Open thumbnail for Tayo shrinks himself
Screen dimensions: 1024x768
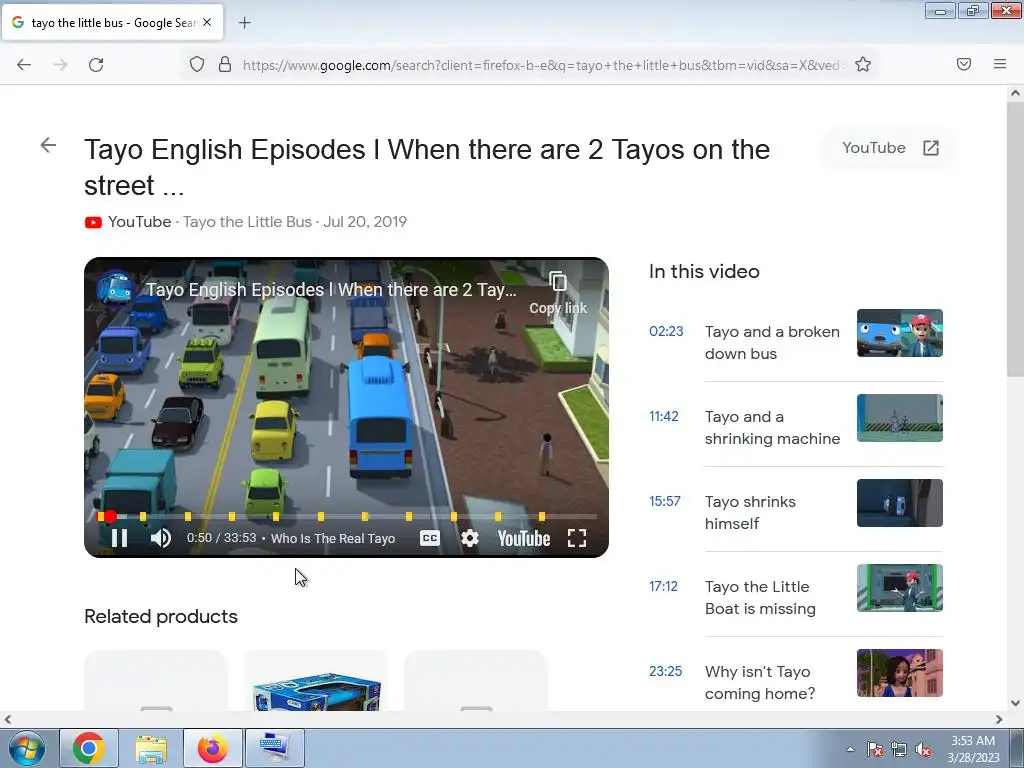[x=900, y=503]
